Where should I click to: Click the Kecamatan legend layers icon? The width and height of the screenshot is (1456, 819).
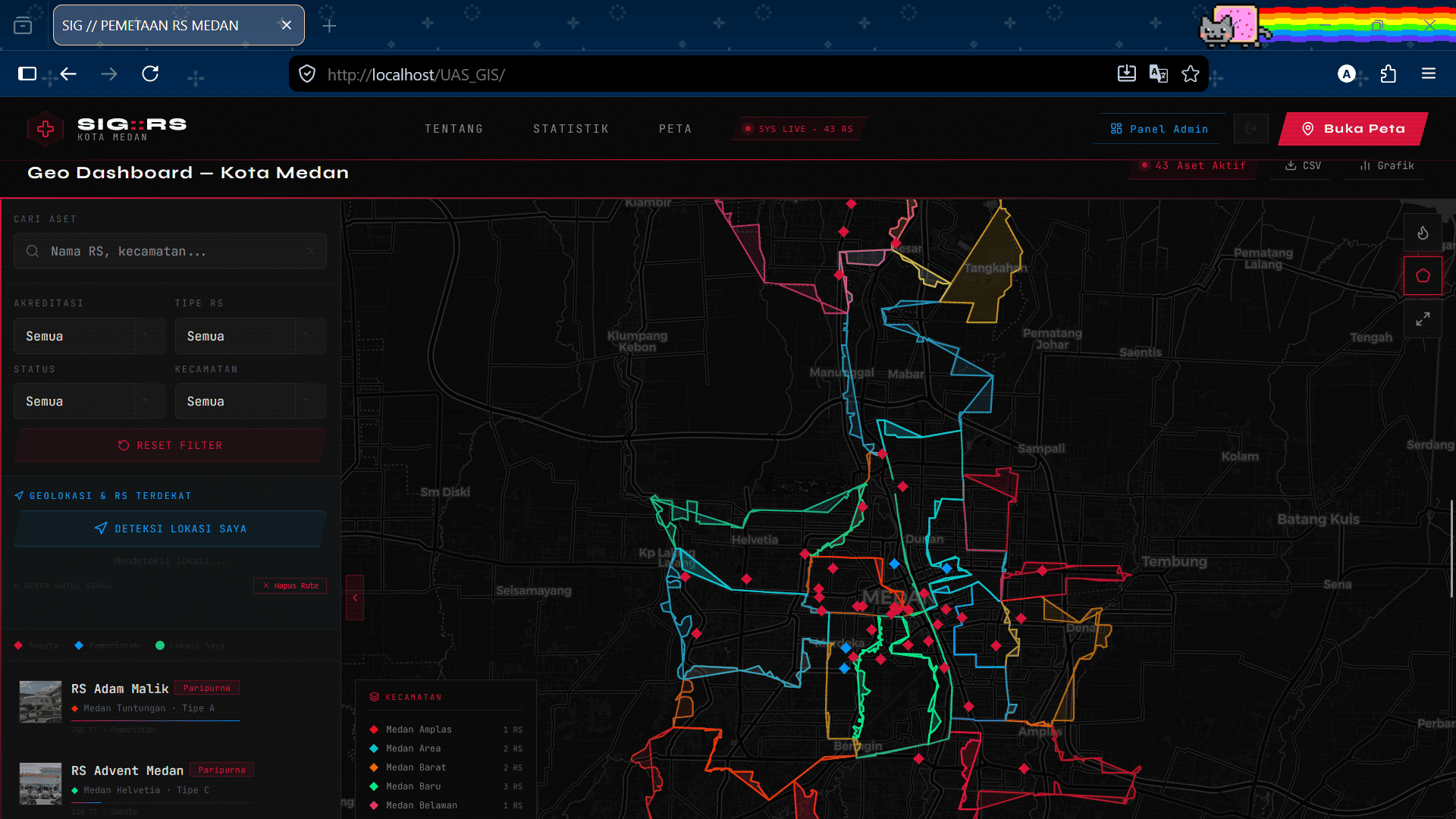pyautogui.click(x=374, y=697)
